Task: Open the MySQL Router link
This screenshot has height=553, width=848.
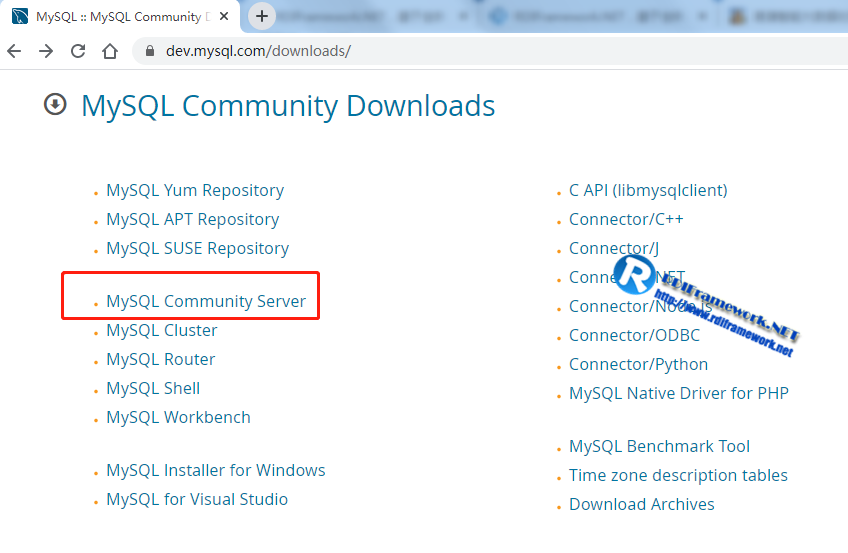Action: point(161,359)
